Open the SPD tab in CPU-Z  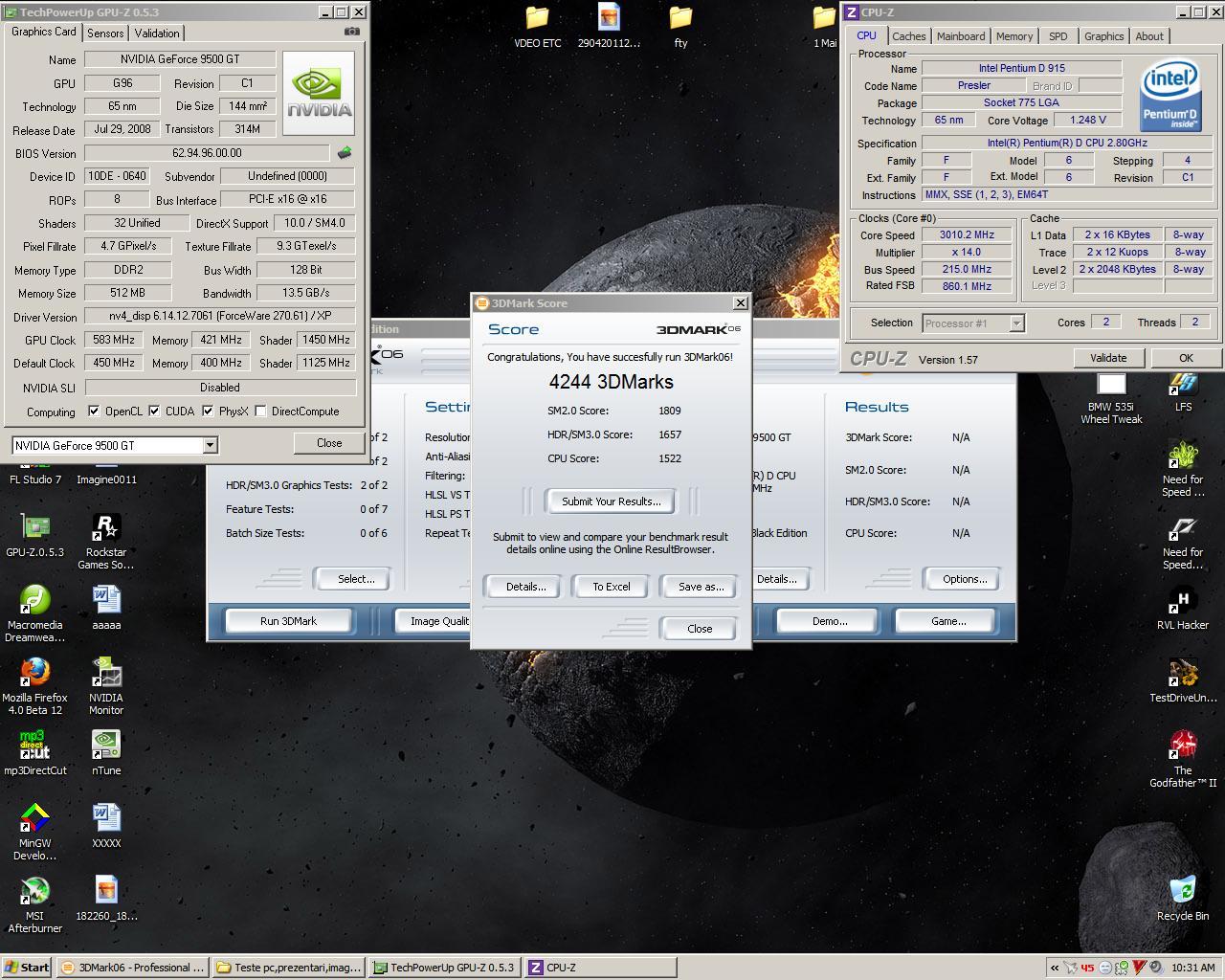(x=1058, y=36)
